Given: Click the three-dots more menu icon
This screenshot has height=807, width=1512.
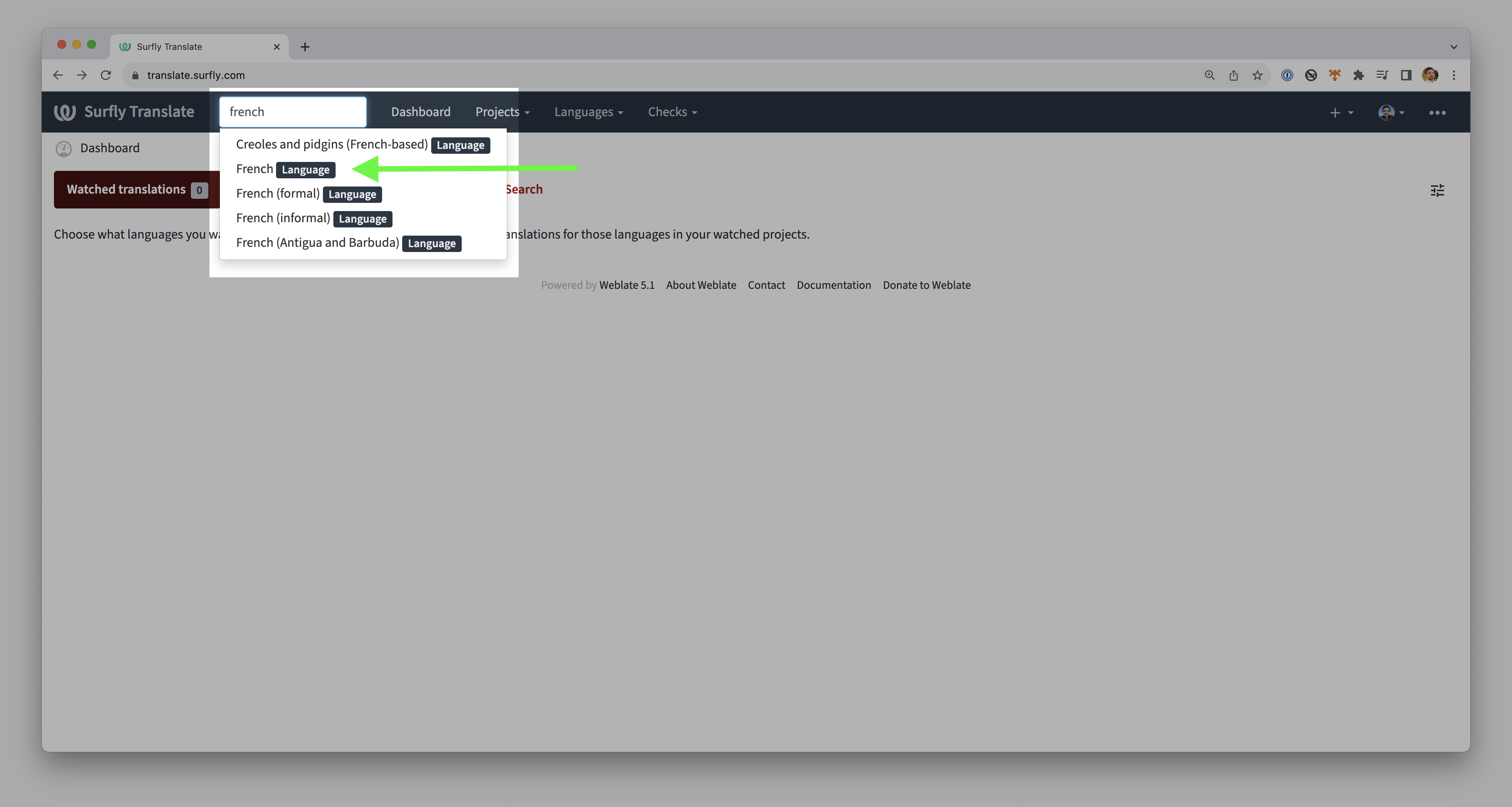Looking at the screenshot, I should coord(1437,112).
